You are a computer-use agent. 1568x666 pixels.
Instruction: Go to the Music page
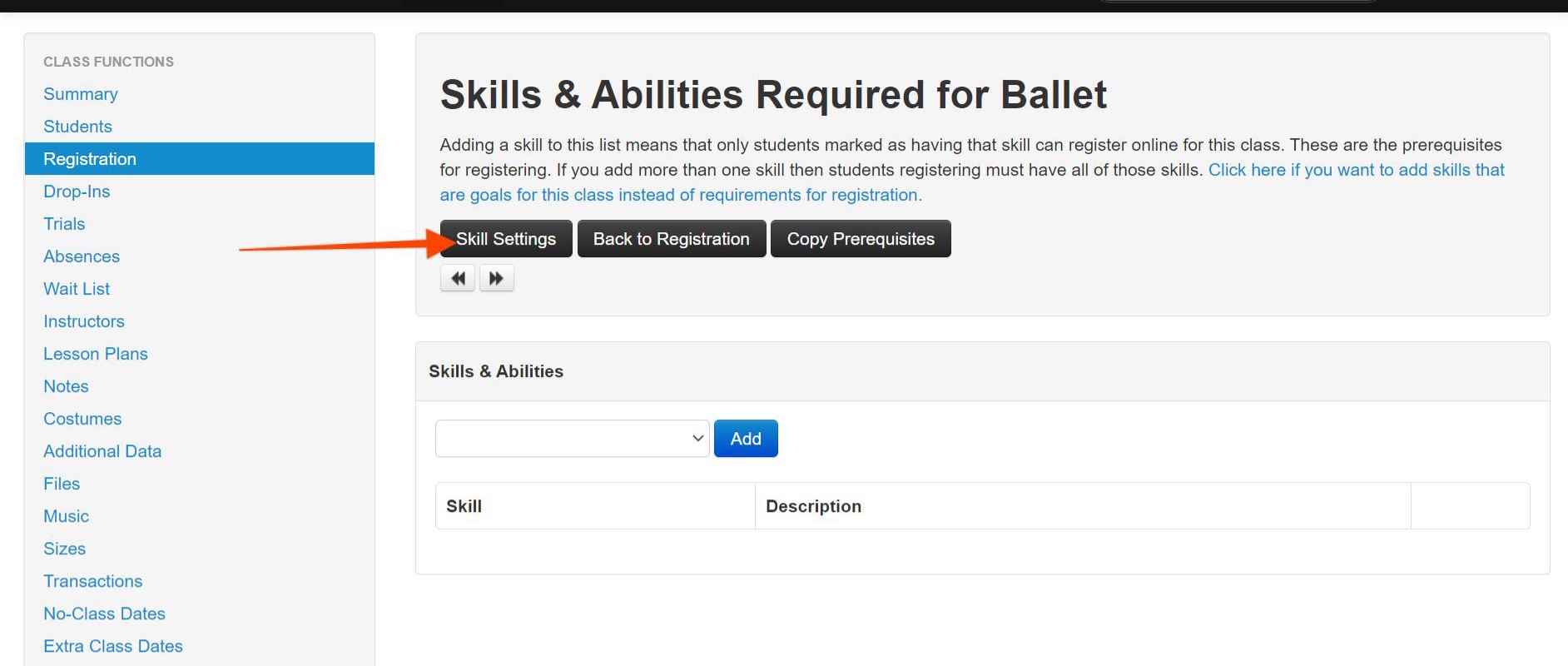click(66, 516)
